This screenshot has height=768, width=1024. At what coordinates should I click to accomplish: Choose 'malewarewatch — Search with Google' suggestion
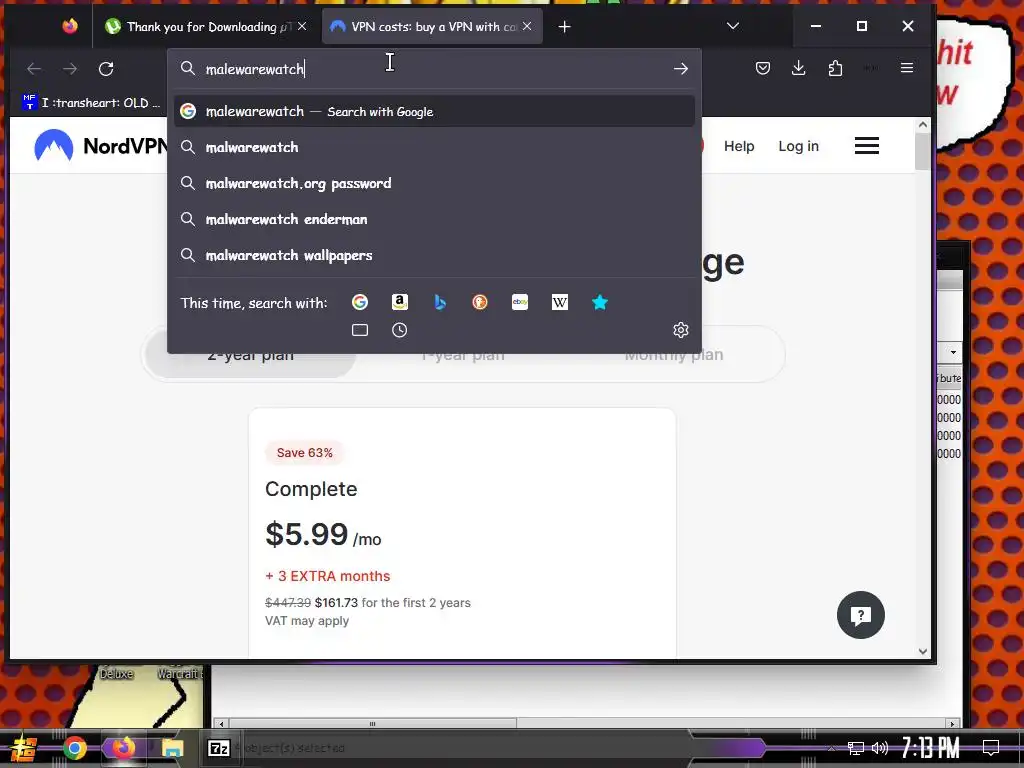coord(434,112)
